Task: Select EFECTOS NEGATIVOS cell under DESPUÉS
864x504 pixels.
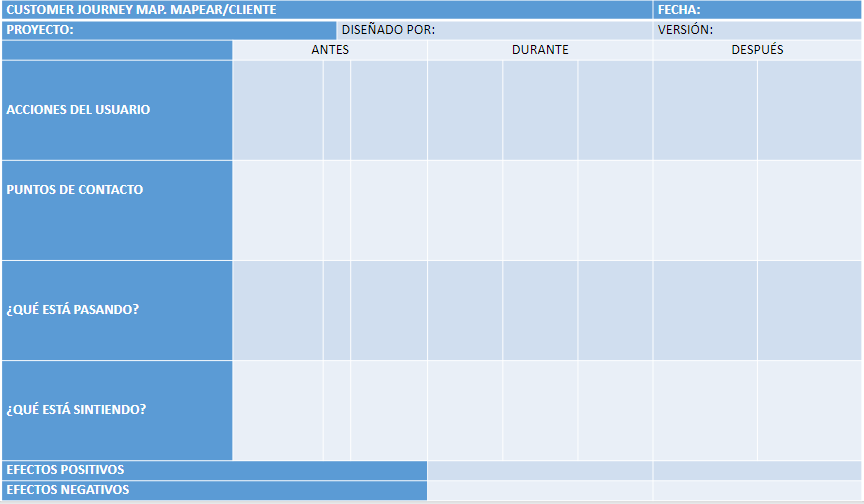Action: (757, 490)
